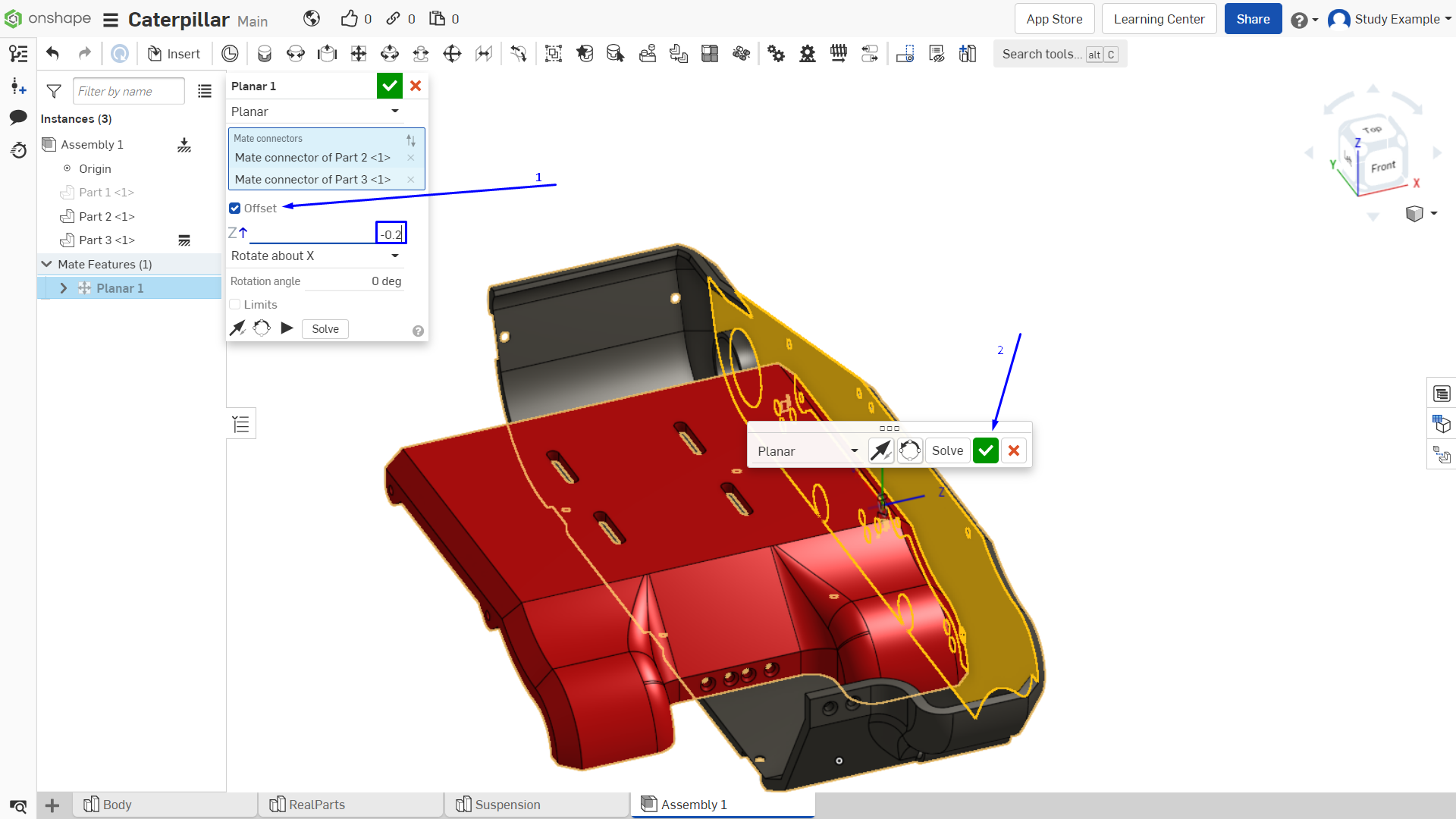
Task: Click the search magnifier icon in bottom-left corner
Action: click(18, 805)
